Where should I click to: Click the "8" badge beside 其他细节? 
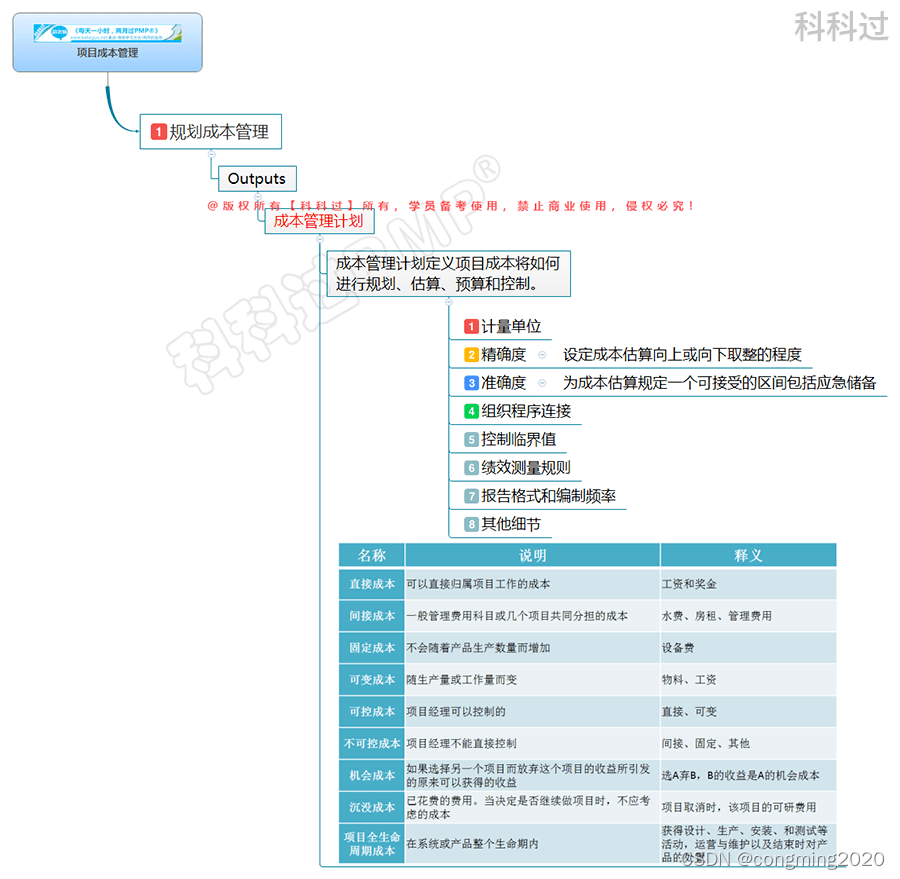click(470, 523)
